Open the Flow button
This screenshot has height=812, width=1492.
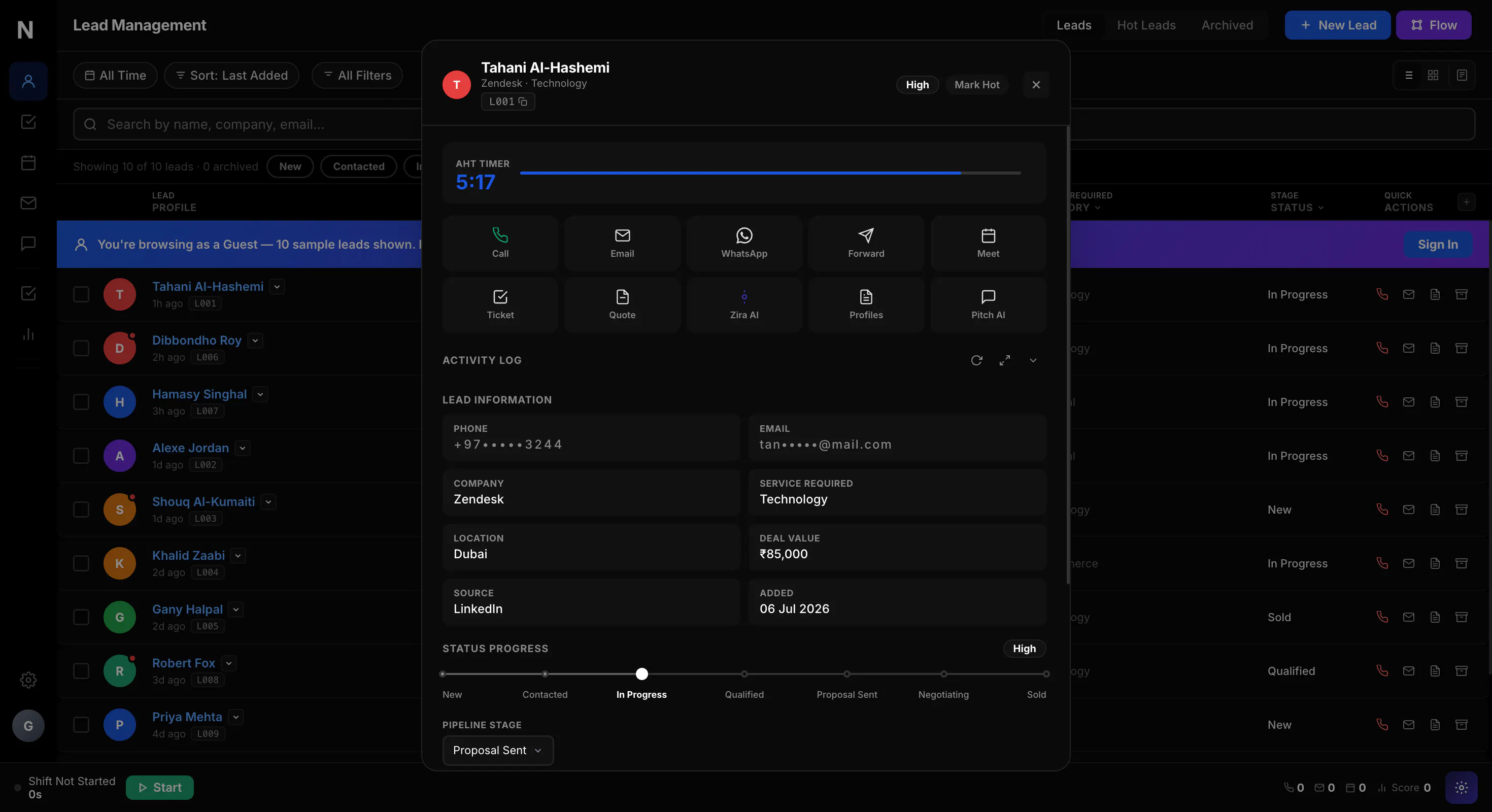1434,25
